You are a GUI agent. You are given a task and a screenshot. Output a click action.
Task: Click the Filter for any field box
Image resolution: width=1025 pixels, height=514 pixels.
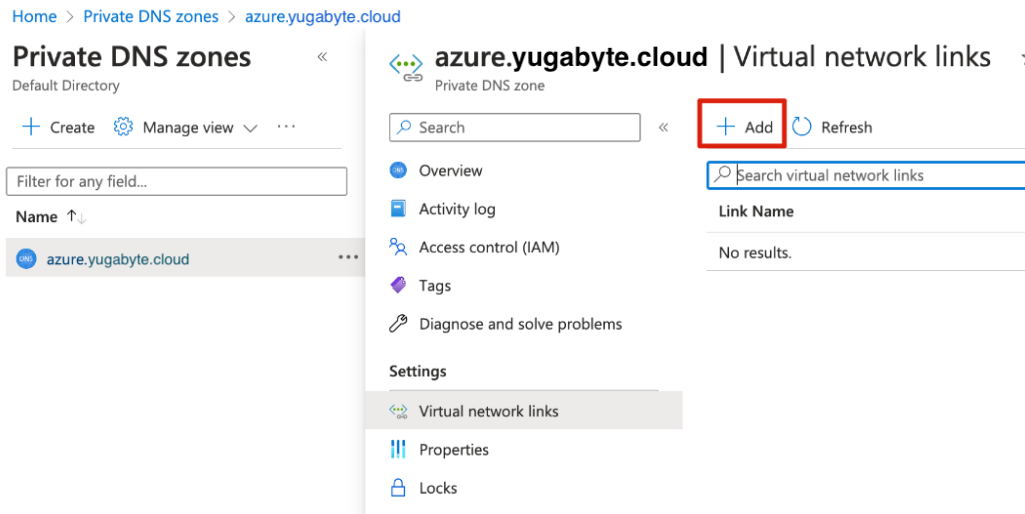tap(177, 182)
